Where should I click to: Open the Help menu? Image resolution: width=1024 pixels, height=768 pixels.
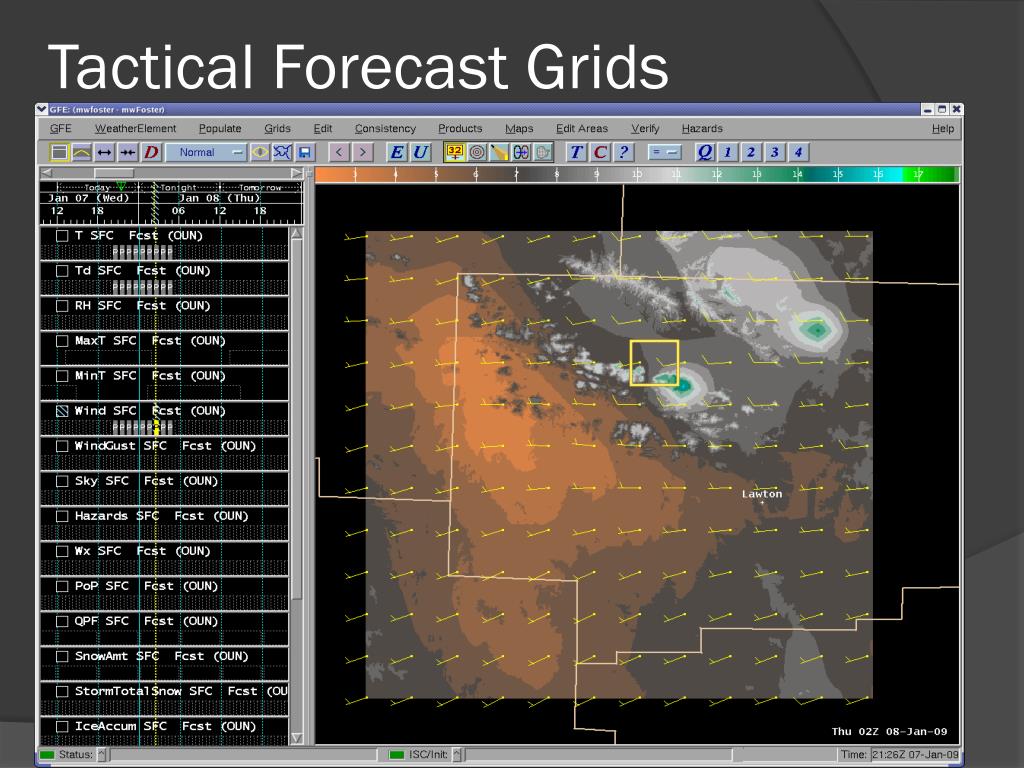pyautogui.click(x=943, y=129)
